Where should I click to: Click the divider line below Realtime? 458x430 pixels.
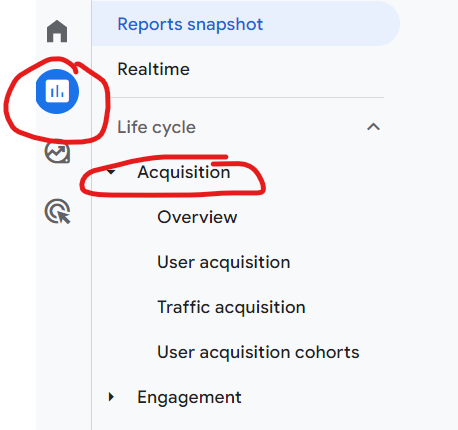[247, 97]
